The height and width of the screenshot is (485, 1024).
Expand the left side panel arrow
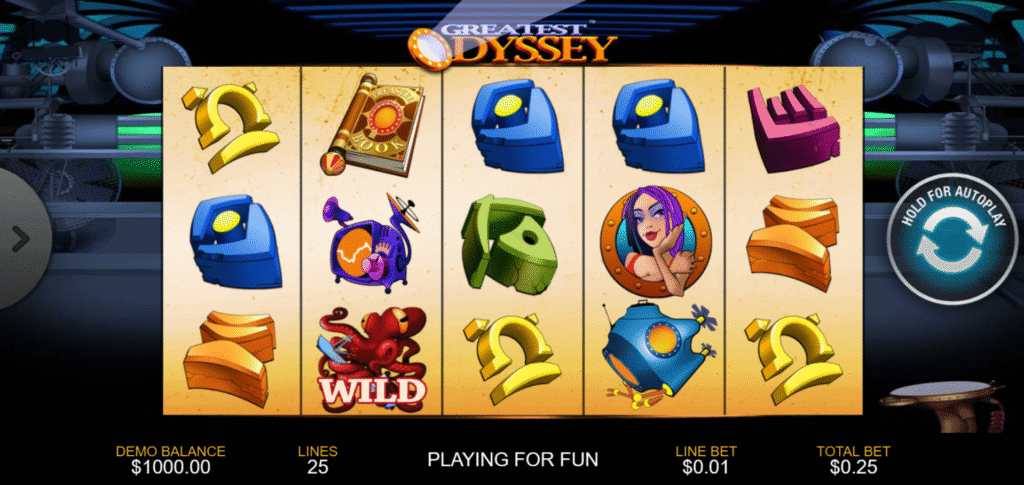coord(22,240)
